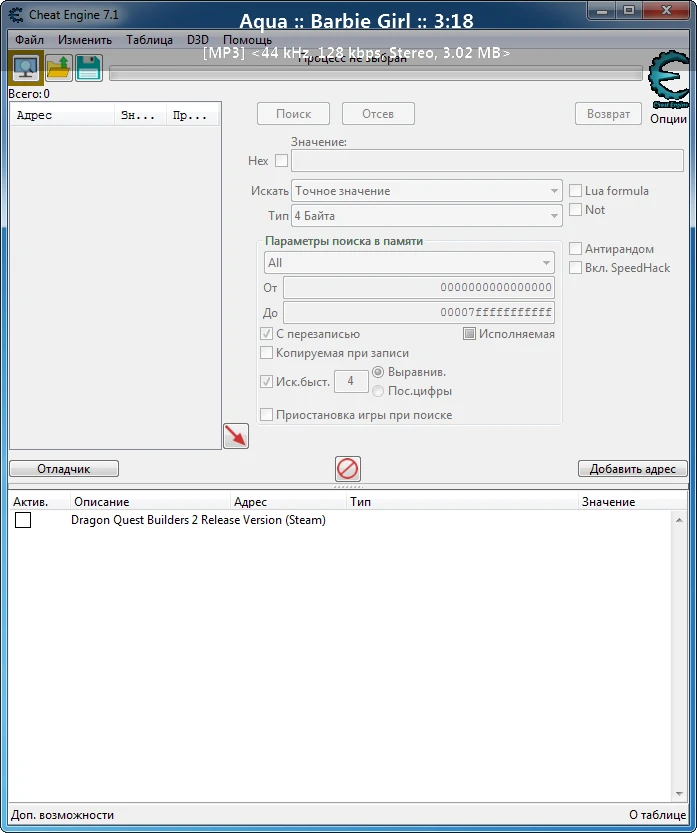Select the Выравнив. radio button
This screenshot has width=697, height=833.
(x=378, y=372)
